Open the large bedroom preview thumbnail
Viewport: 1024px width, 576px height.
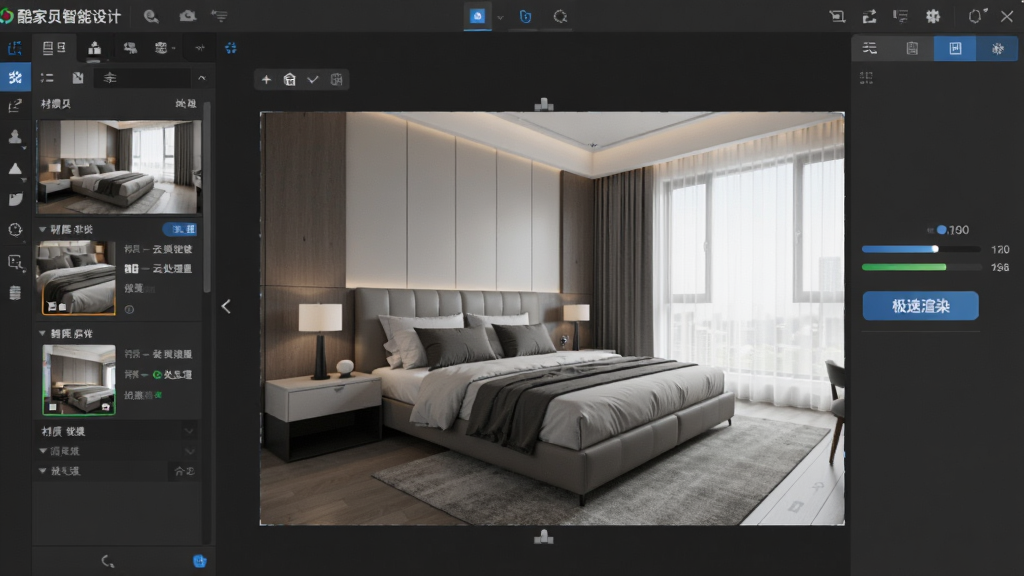(x=119, y=167)
